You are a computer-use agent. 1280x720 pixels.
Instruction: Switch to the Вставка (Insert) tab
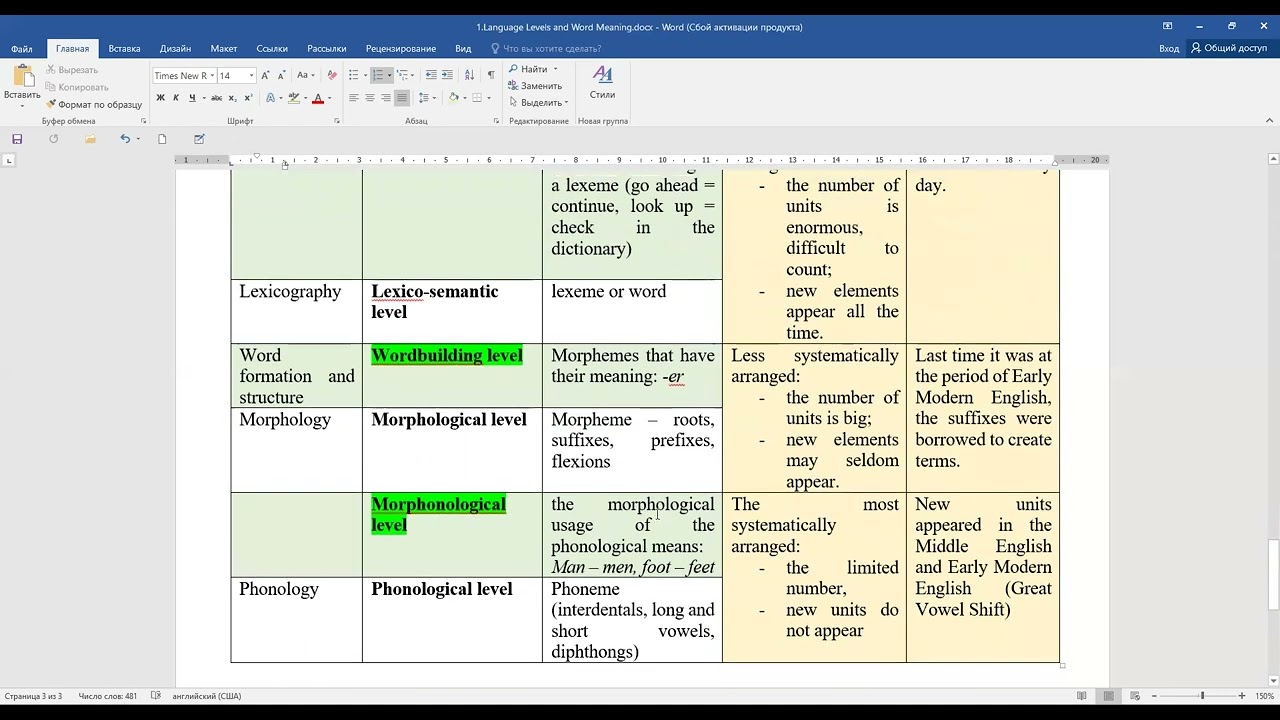[124, 48]
